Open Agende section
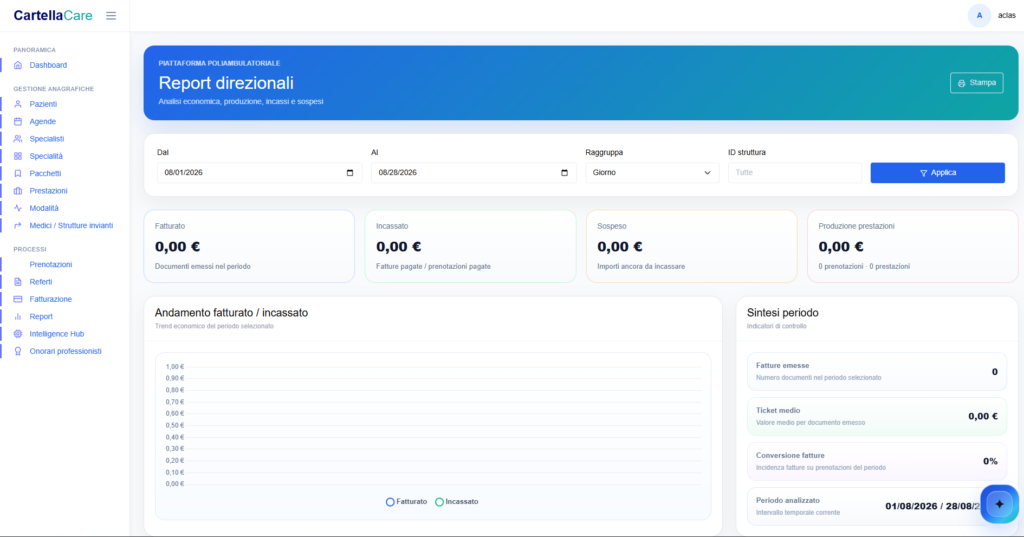 (x=42, y=122)
